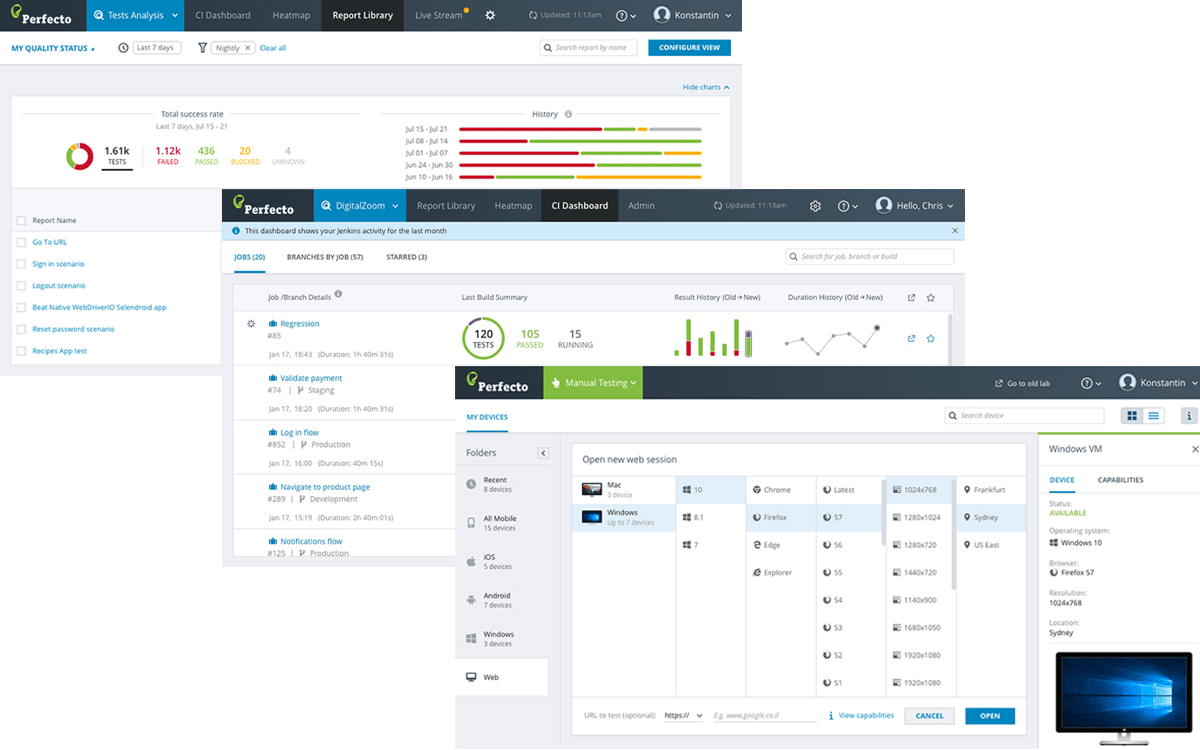Click the clock icon beside Last 7 days
Image resolution: width=1200 pixels, height=750 pixels.
[123, 48]
